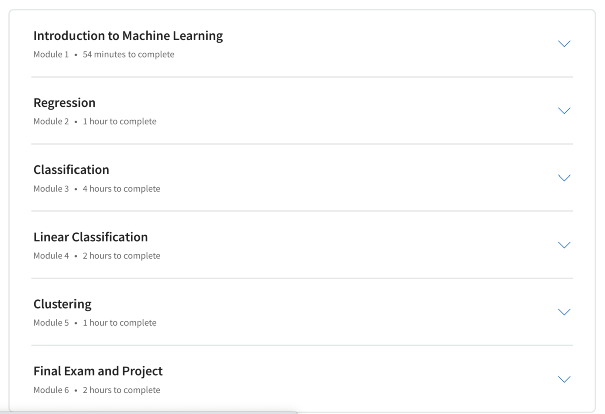Select the Regression module title

click(65, 103)
